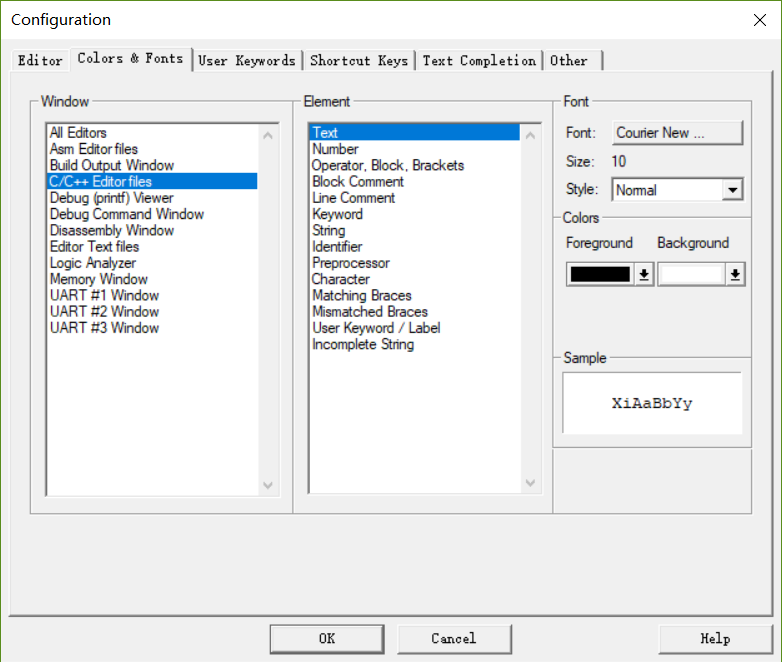Select the Preprocessor element
The height and width of the screenshot is (662, 782).
pyautogui.click(x=415, y=263)
